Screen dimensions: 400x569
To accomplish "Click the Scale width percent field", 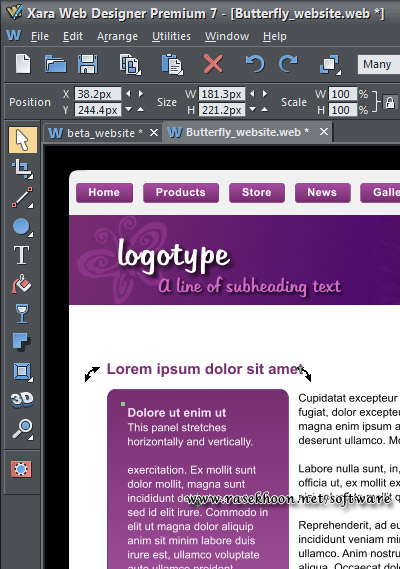I will 343,94.
